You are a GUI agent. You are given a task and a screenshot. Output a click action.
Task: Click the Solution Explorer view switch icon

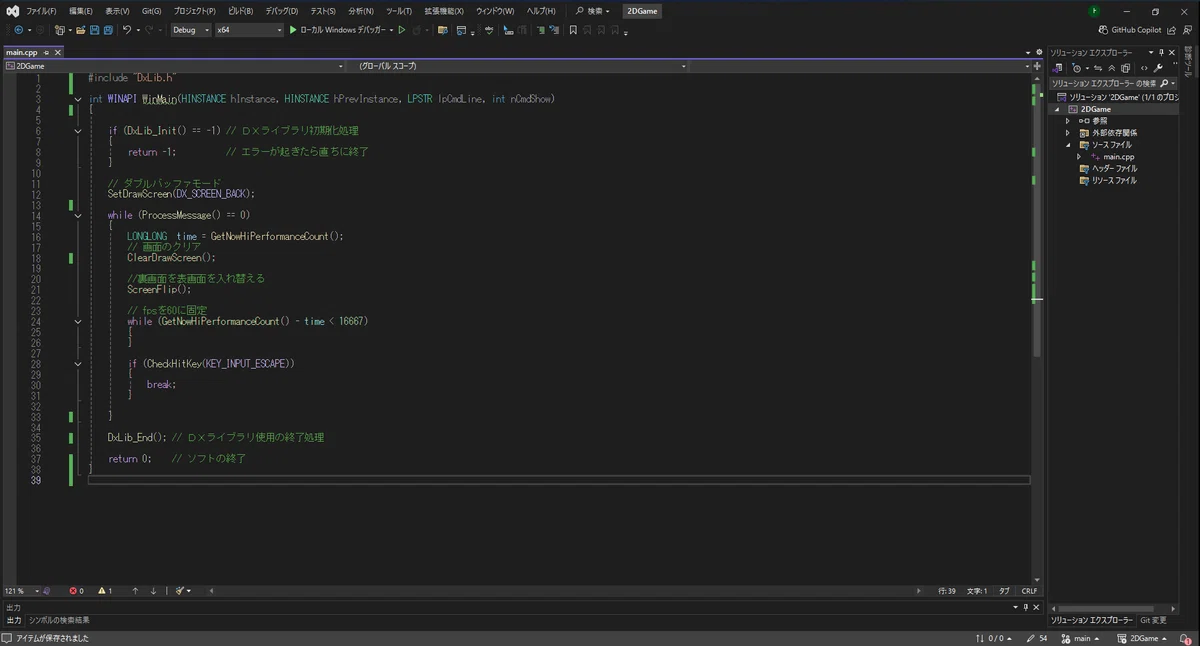(1057, 68)
